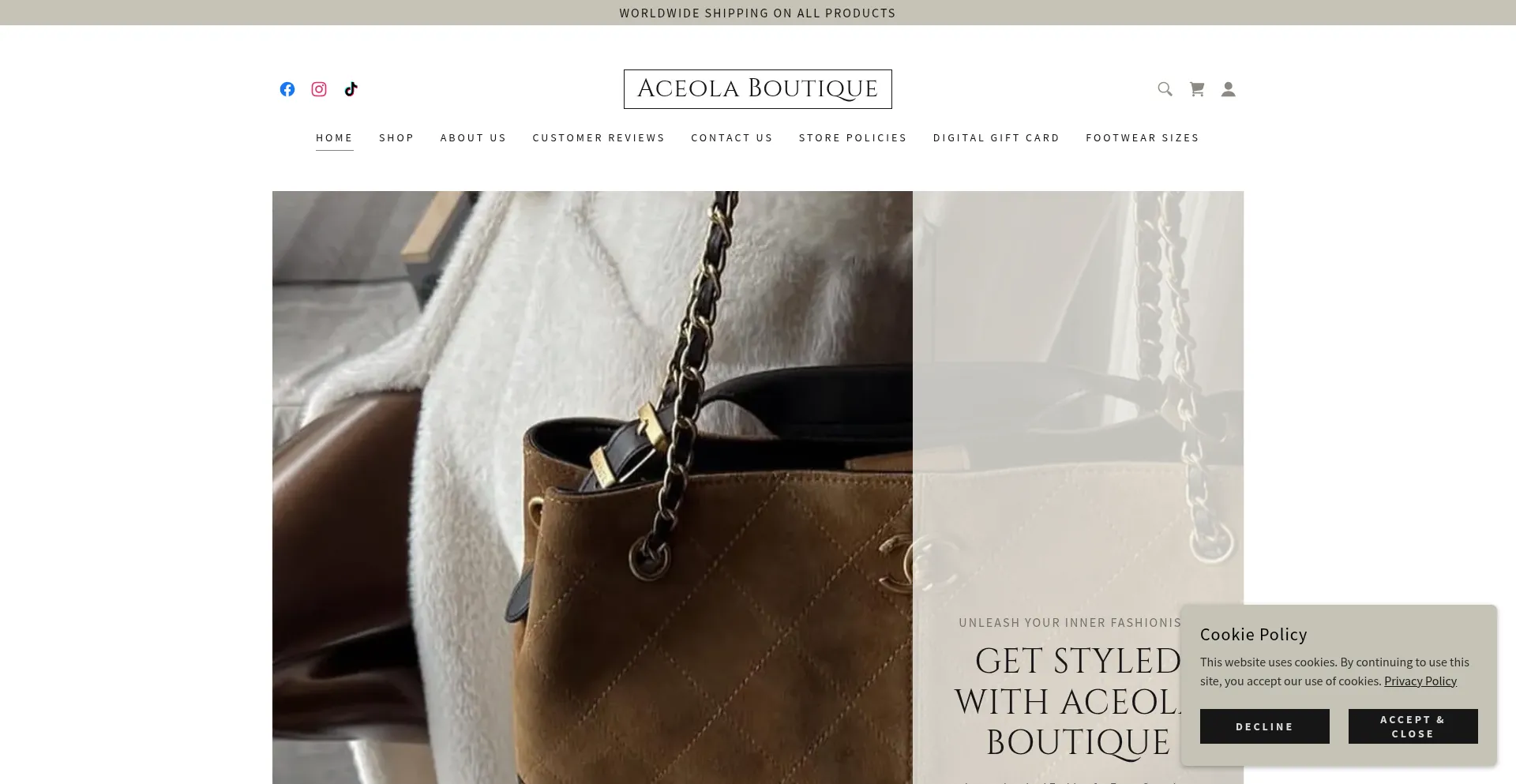
Task: Click the brown suede handbag hero image
Action: pos(592,487)
